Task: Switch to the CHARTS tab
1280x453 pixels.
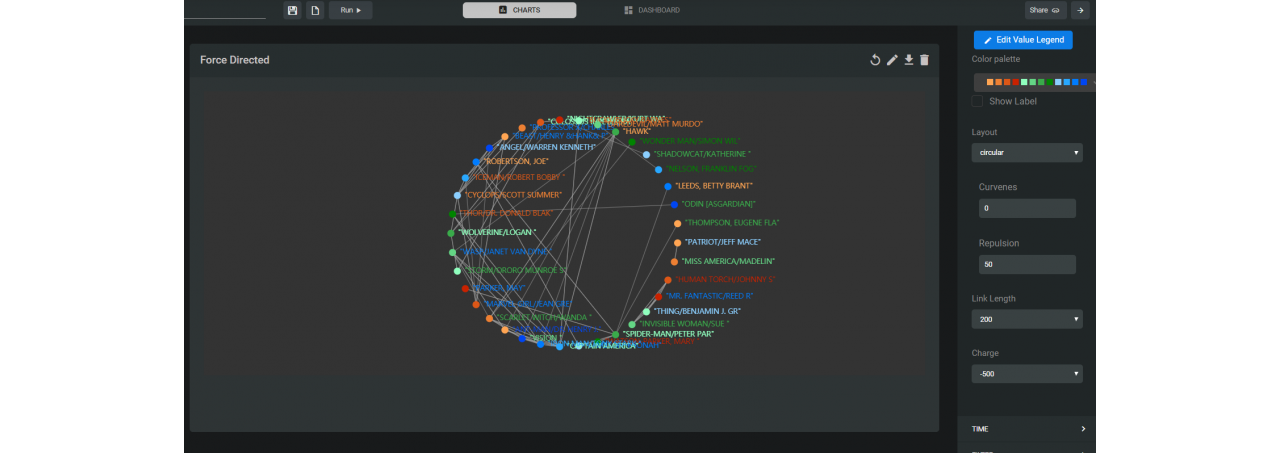Action: (519, 10)
